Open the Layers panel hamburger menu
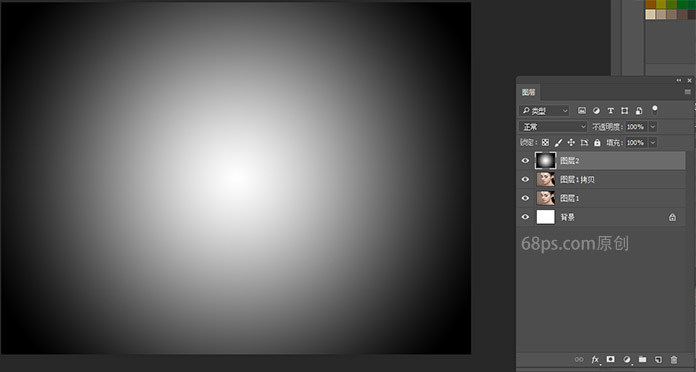The width and height of the screenshot is (696, 372). pos(687,92)
